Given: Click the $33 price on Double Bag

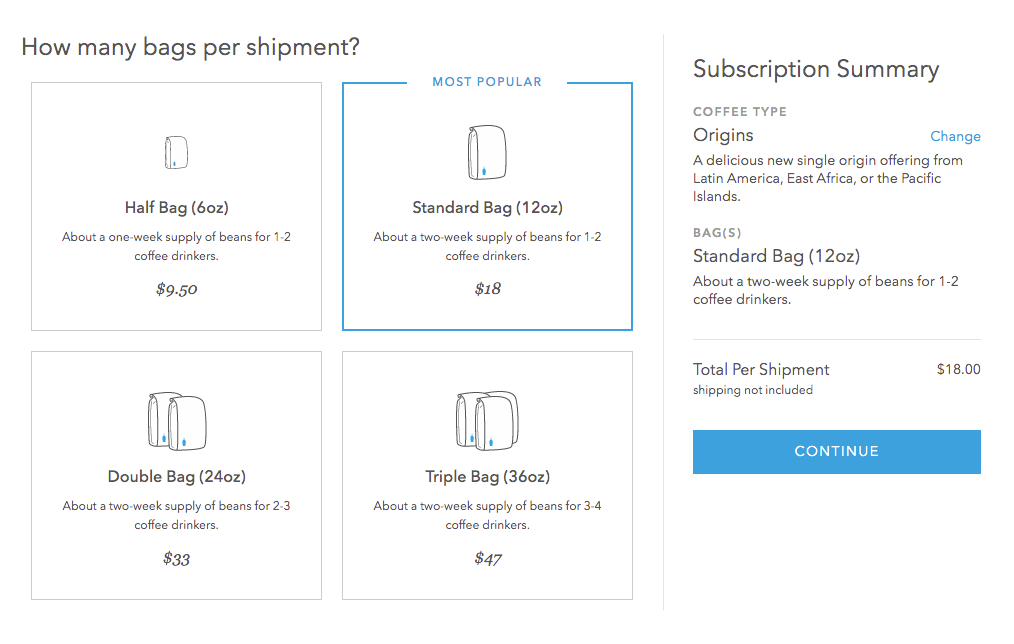Looking at the screenshot, I should pos(177,558).
